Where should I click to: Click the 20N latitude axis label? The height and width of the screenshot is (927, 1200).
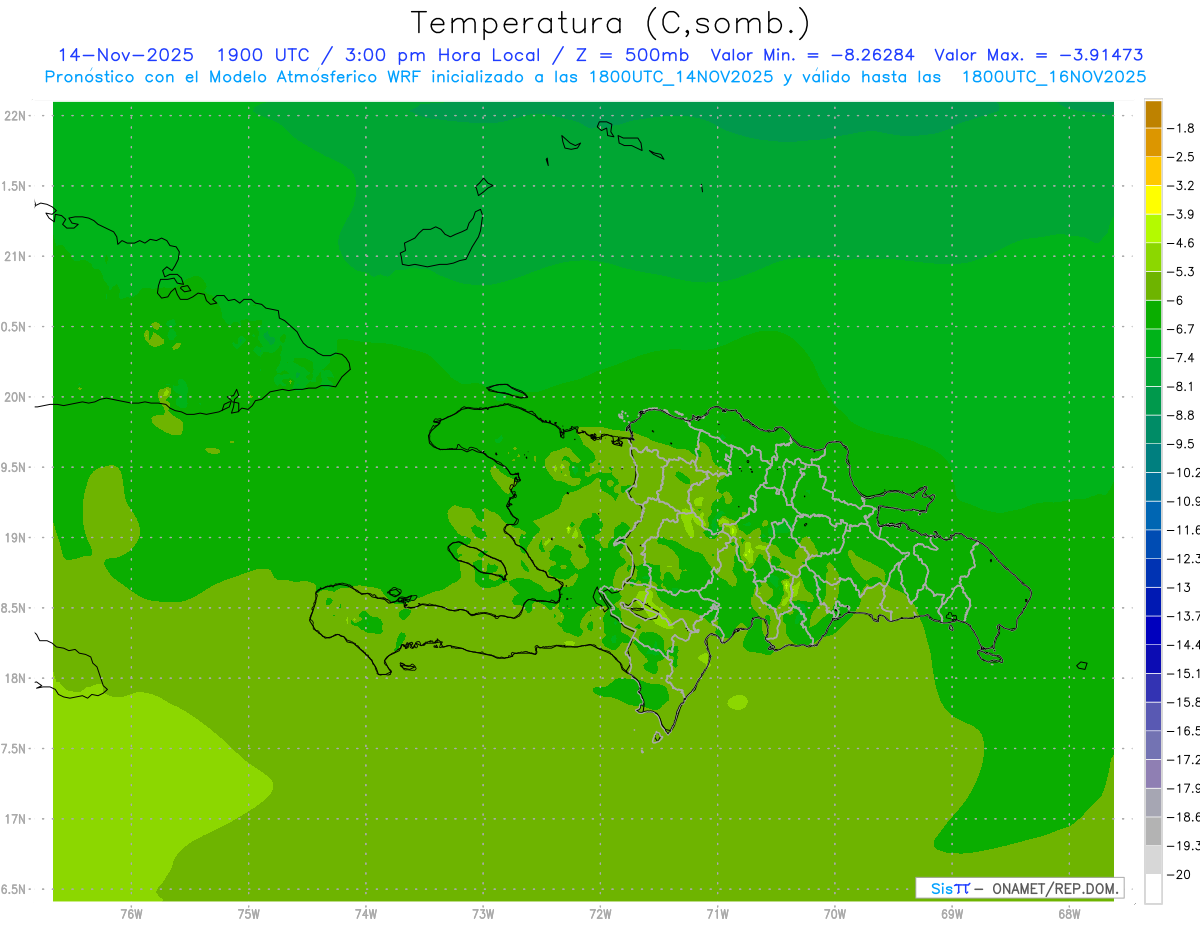16,397
